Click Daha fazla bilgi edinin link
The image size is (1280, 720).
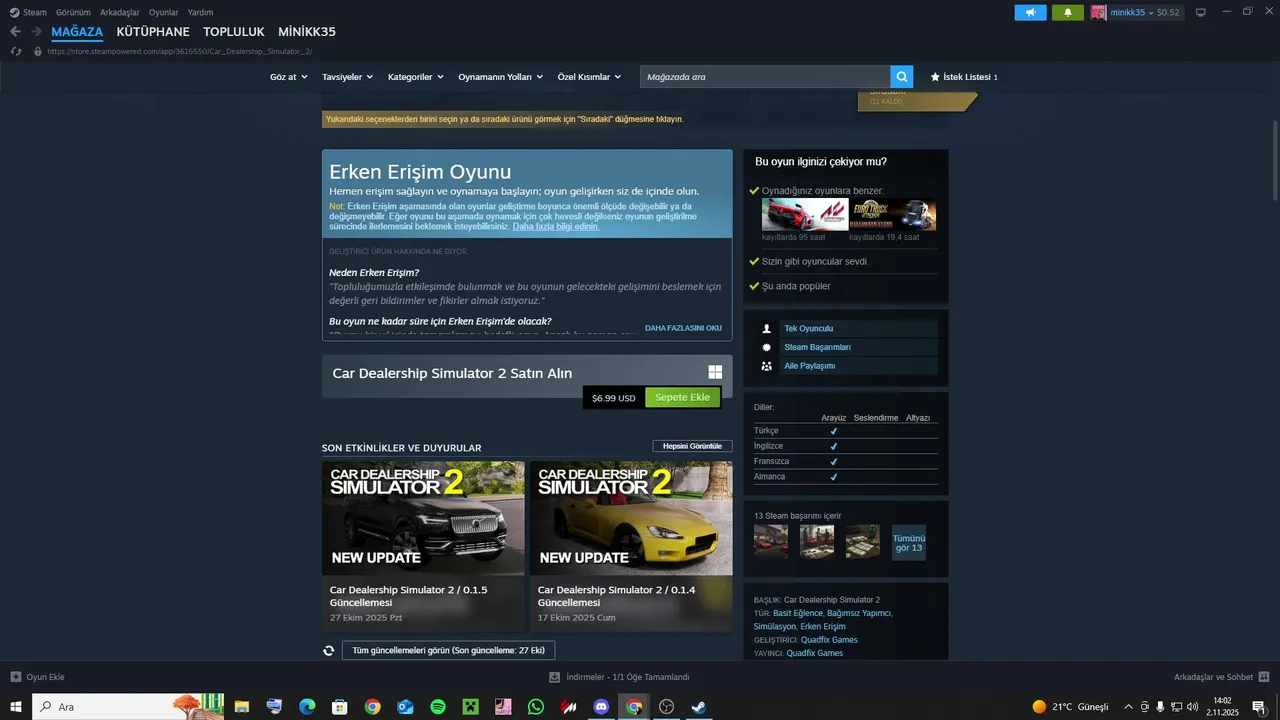coord(556,226)
